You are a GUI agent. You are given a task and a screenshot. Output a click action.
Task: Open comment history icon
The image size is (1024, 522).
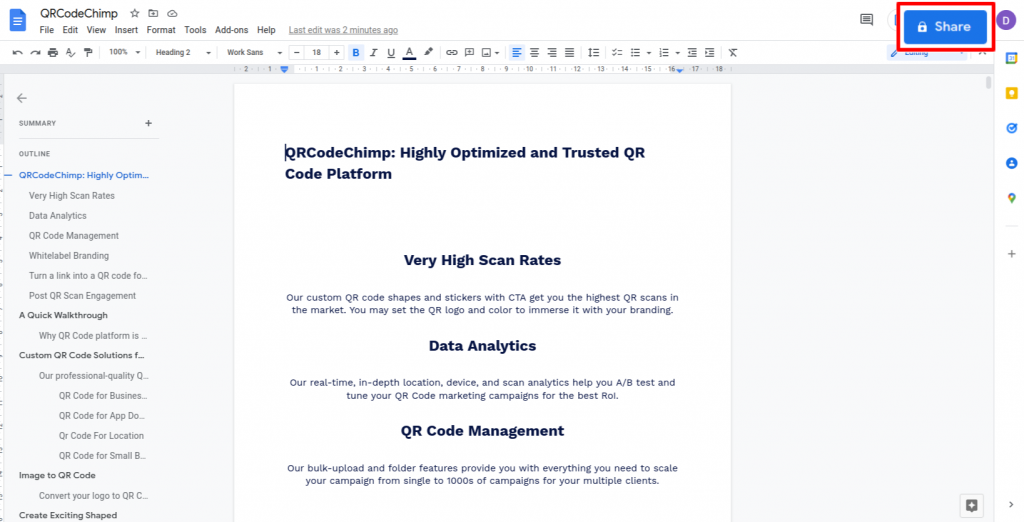tap(866, 20)
